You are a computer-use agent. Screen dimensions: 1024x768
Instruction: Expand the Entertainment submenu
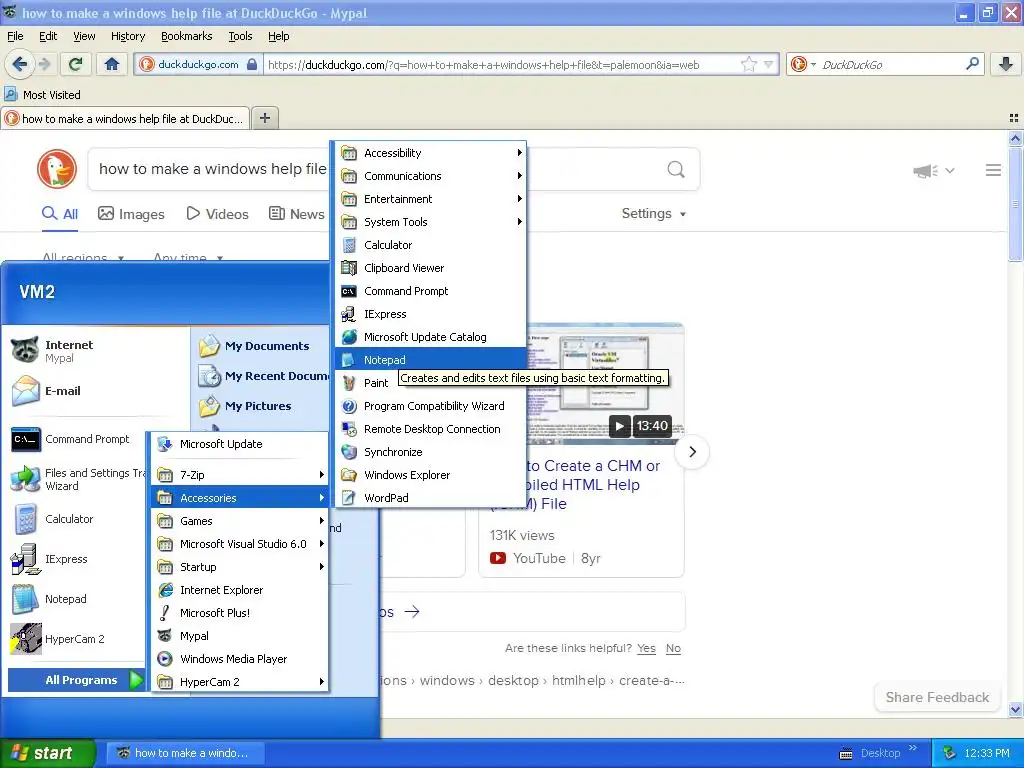pyautogui.click(x=432, y=199)
